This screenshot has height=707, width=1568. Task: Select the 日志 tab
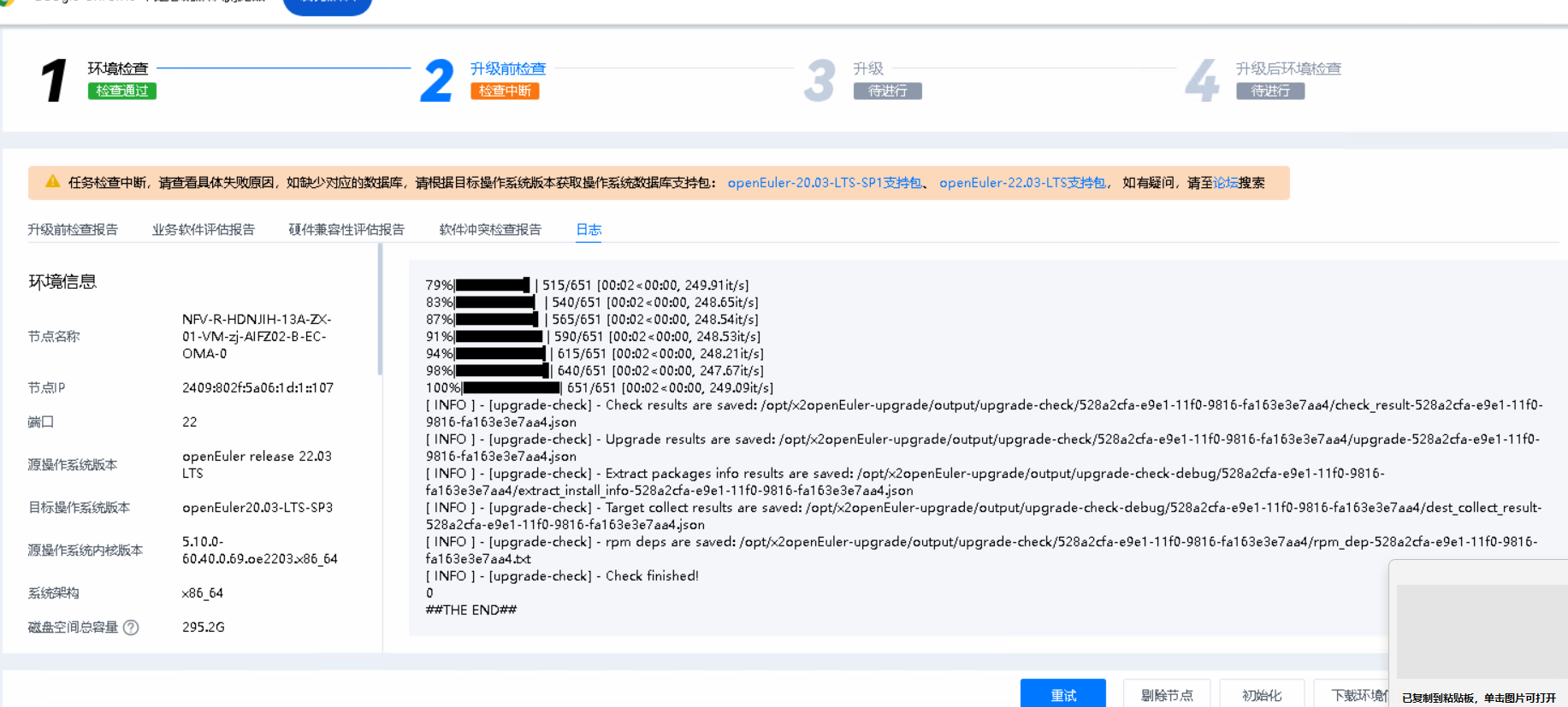click(589, 229)
